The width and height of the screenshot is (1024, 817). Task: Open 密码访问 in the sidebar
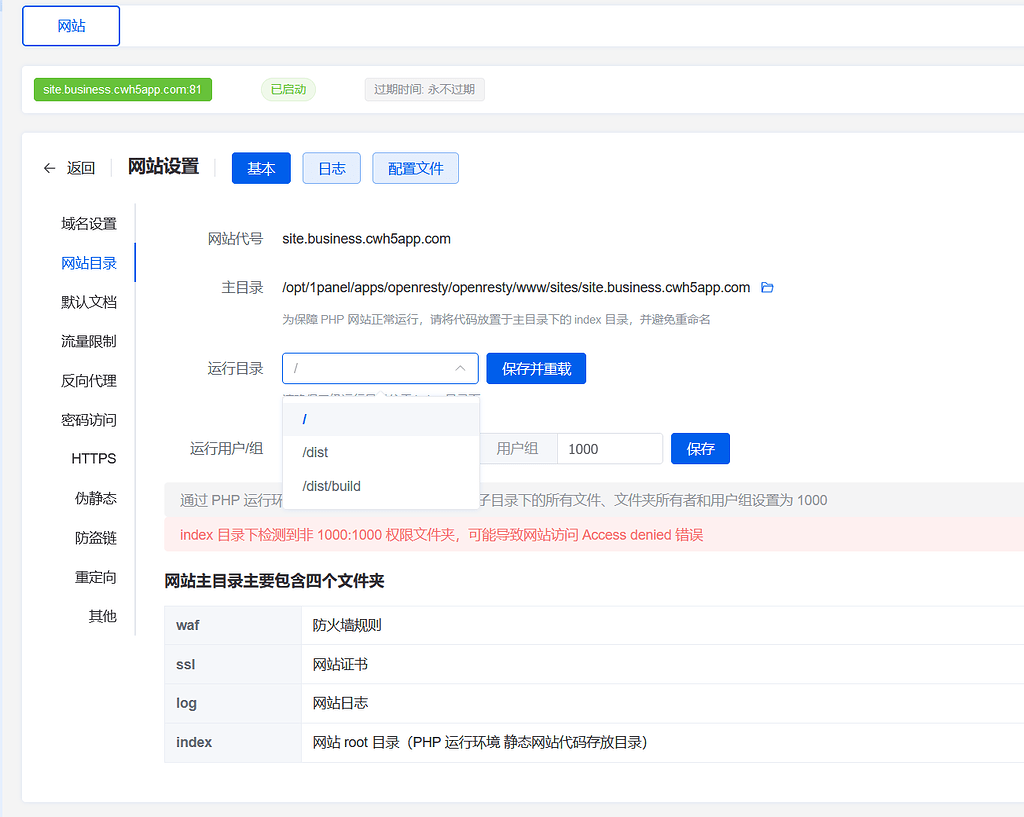click(91, 419)
